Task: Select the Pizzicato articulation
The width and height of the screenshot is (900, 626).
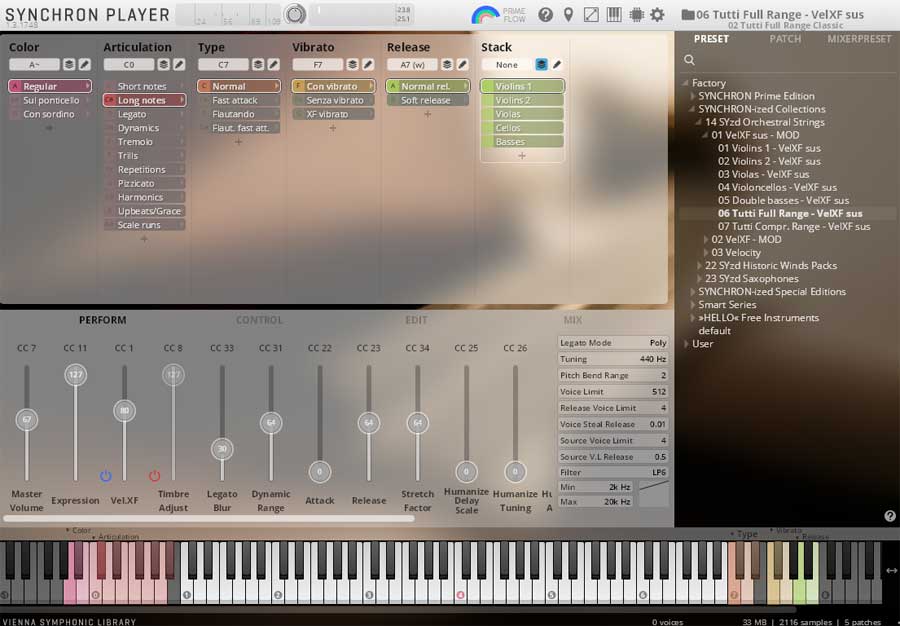Action: [145, 184]
